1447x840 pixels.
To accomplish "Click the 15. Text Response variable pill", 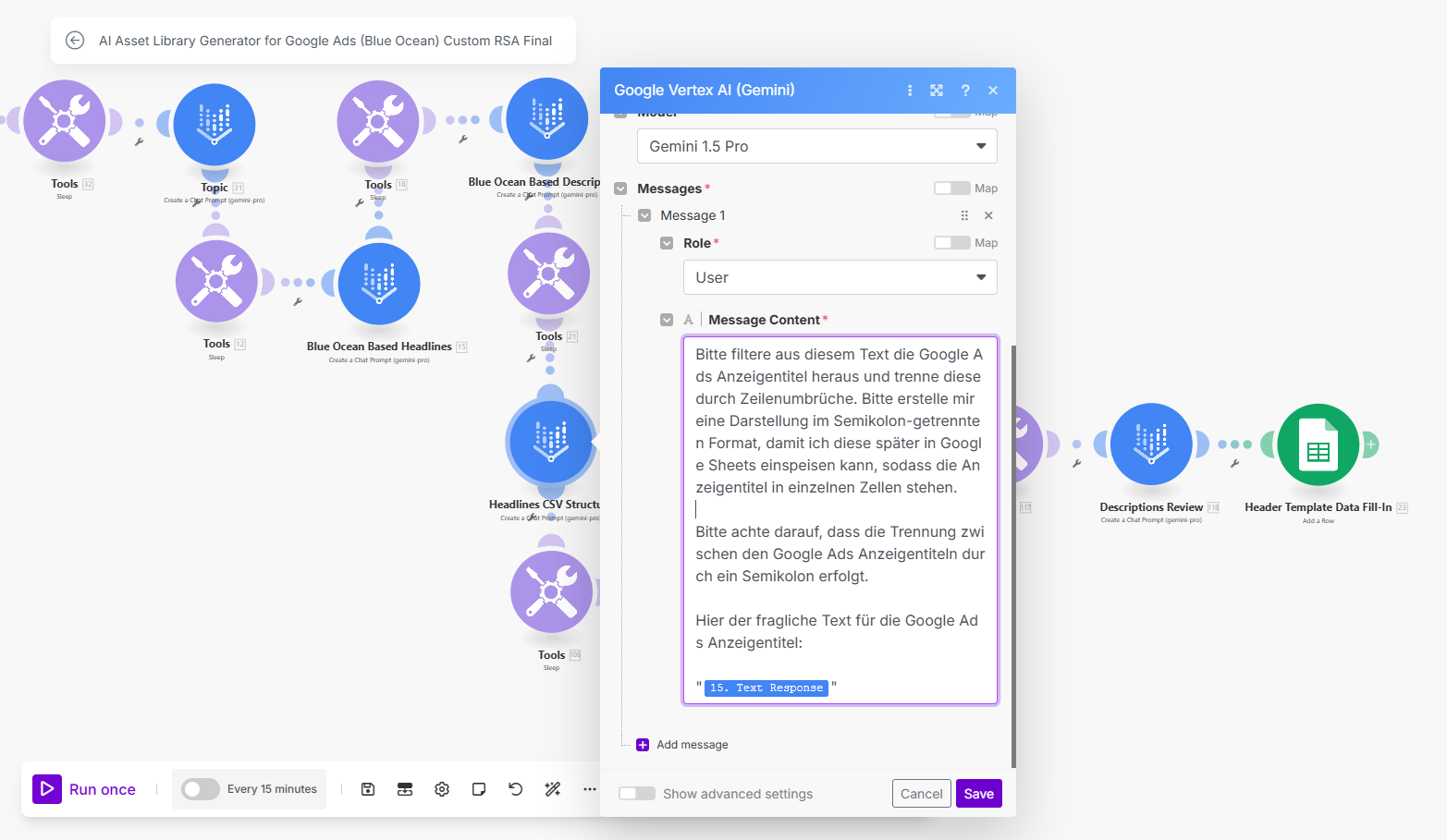I will click(766, 688).
